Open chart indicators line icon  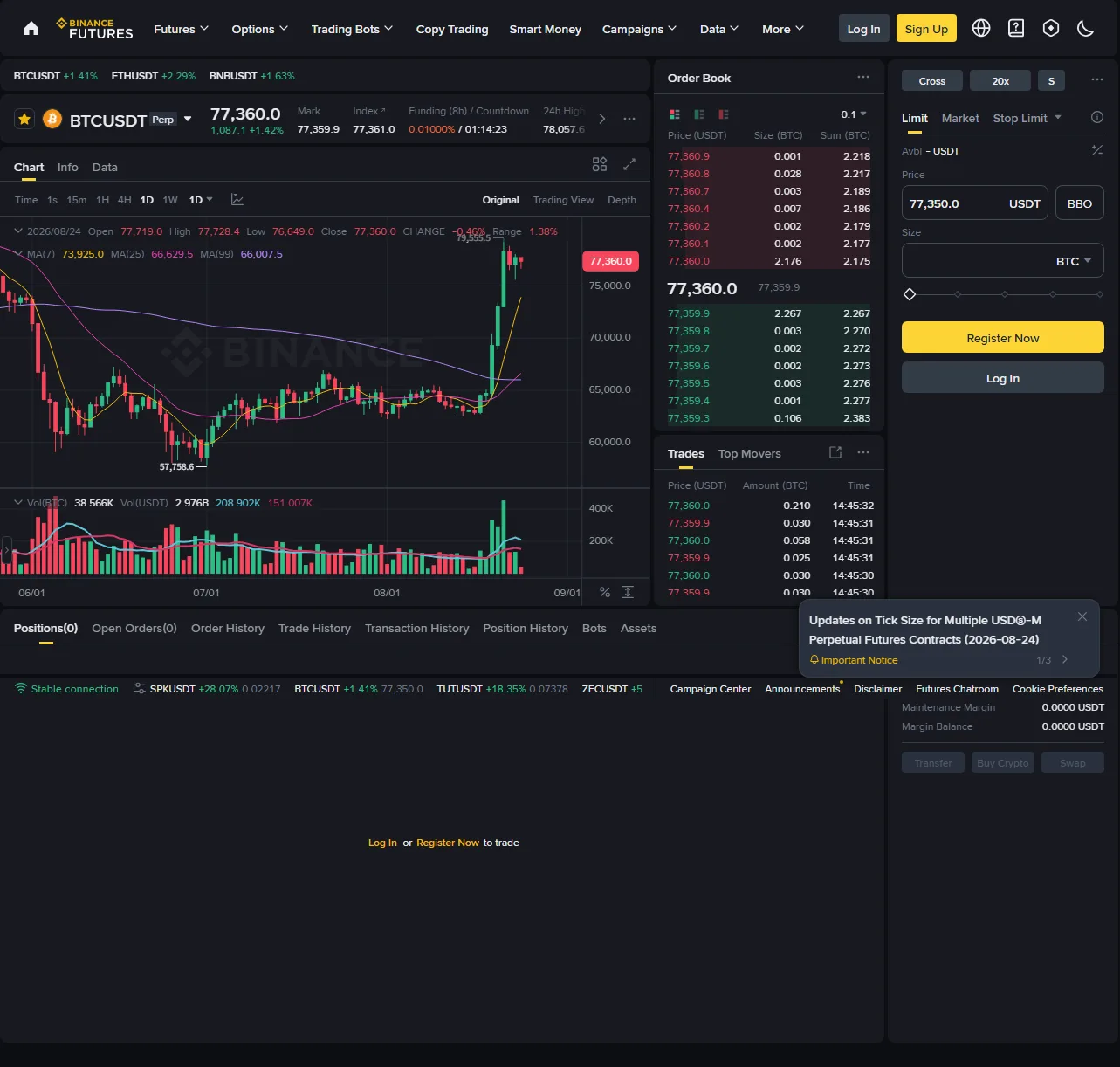(x=237, y=200)
